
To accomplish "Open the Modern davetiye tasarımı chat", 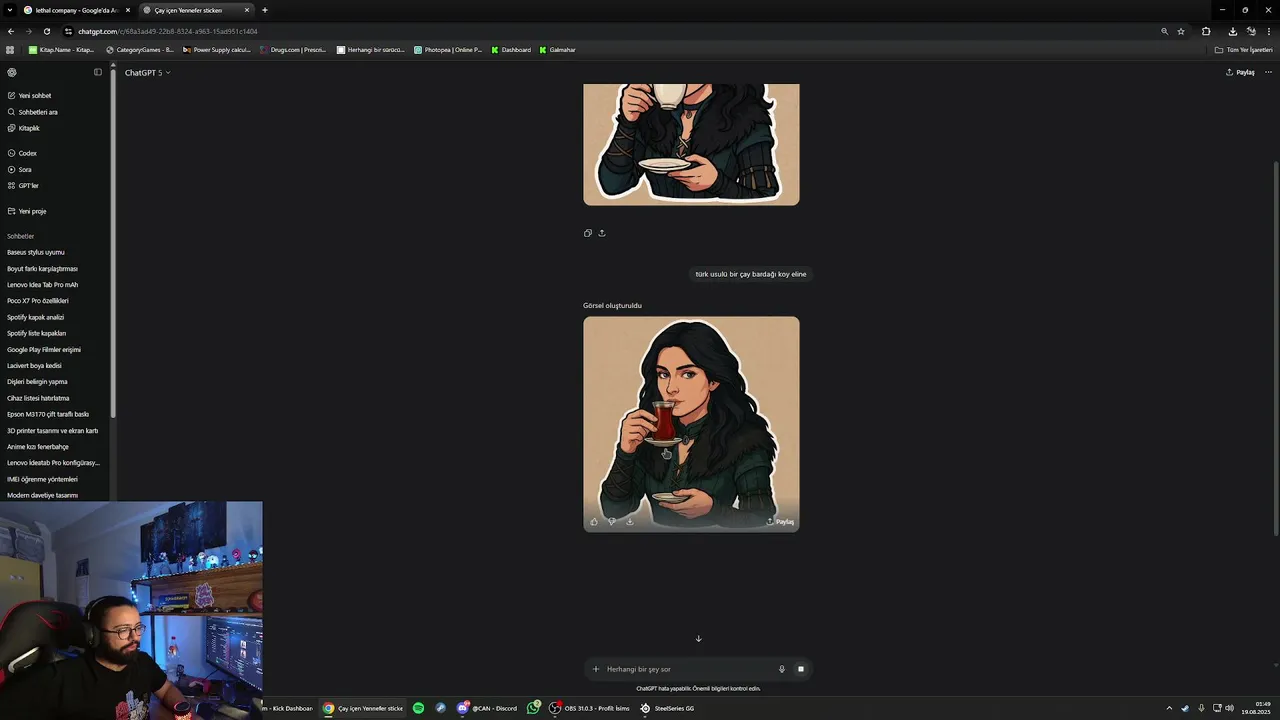I will click(x=42, y=495).
